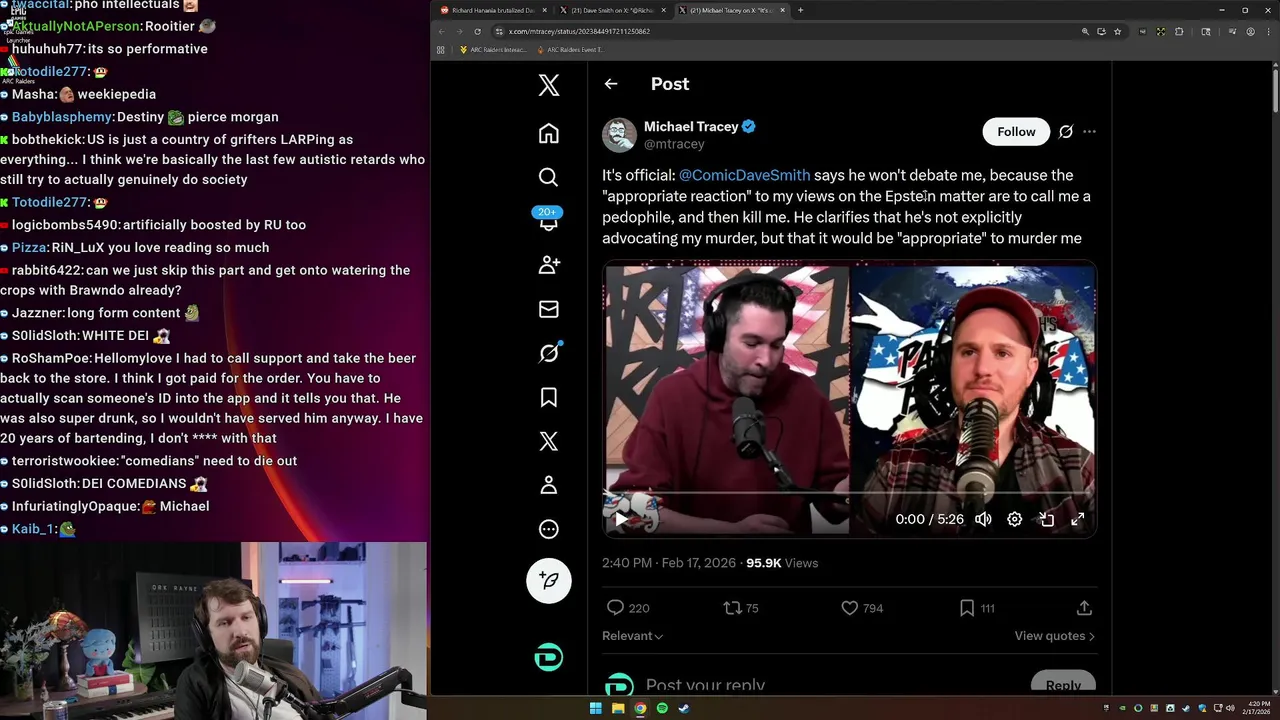
Task: Open the taskbar clock showing 4:20 PM
Action: point(1258,708)
